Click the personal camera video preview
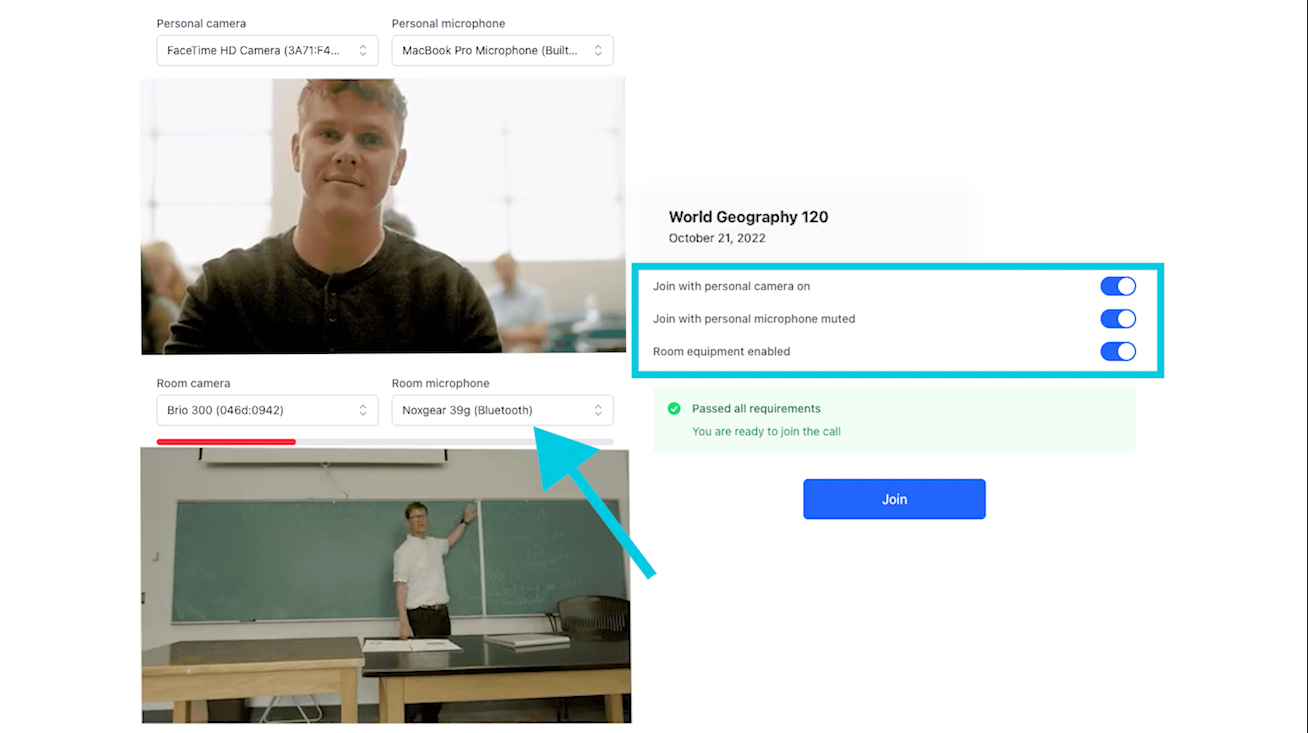Screen dimensions: 1308x733 (383, 217)
